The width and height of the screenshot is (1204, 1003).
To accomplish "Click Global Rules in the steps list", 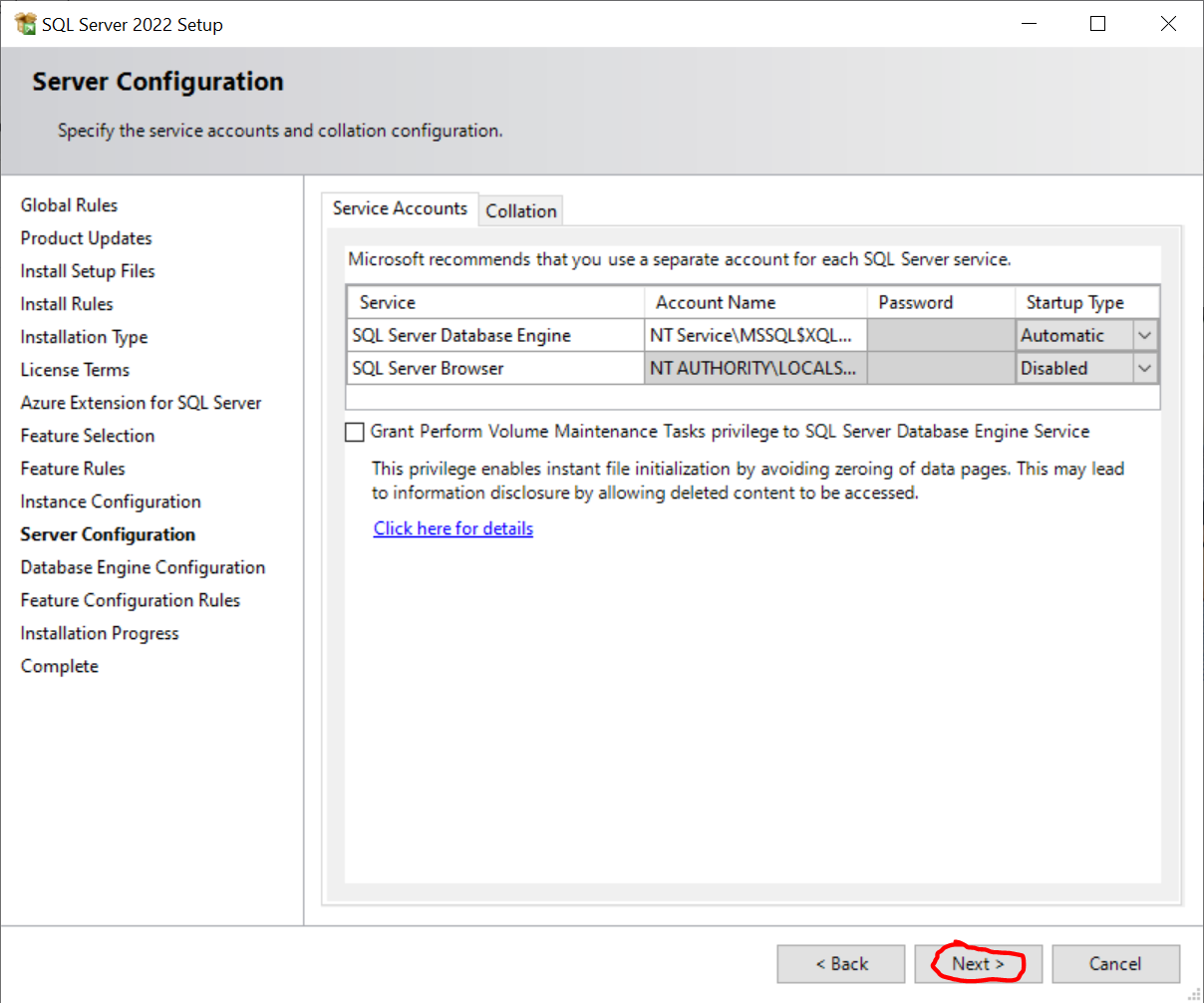I will [x=69, y=205].
